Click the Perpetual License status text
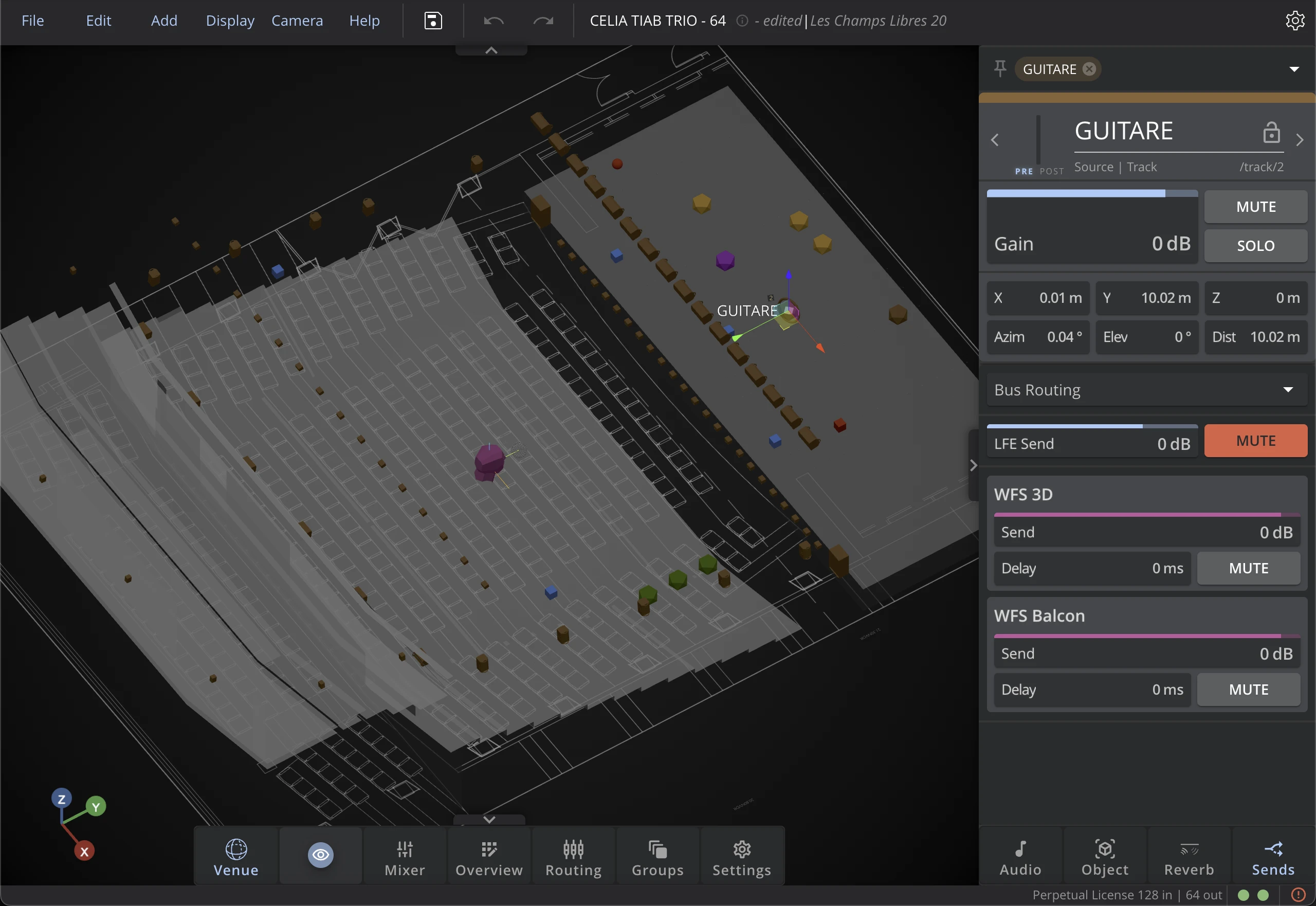Viewport: 1316px width, 906px height. [x=1127, y=895]
